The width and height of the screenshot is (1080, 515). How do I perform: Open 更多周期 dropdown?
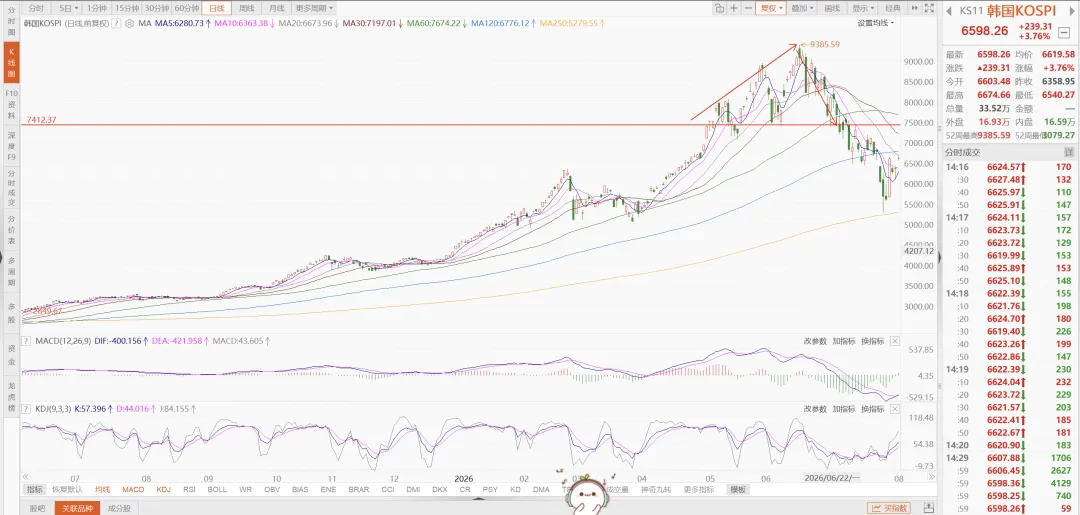tap(313, 8)
